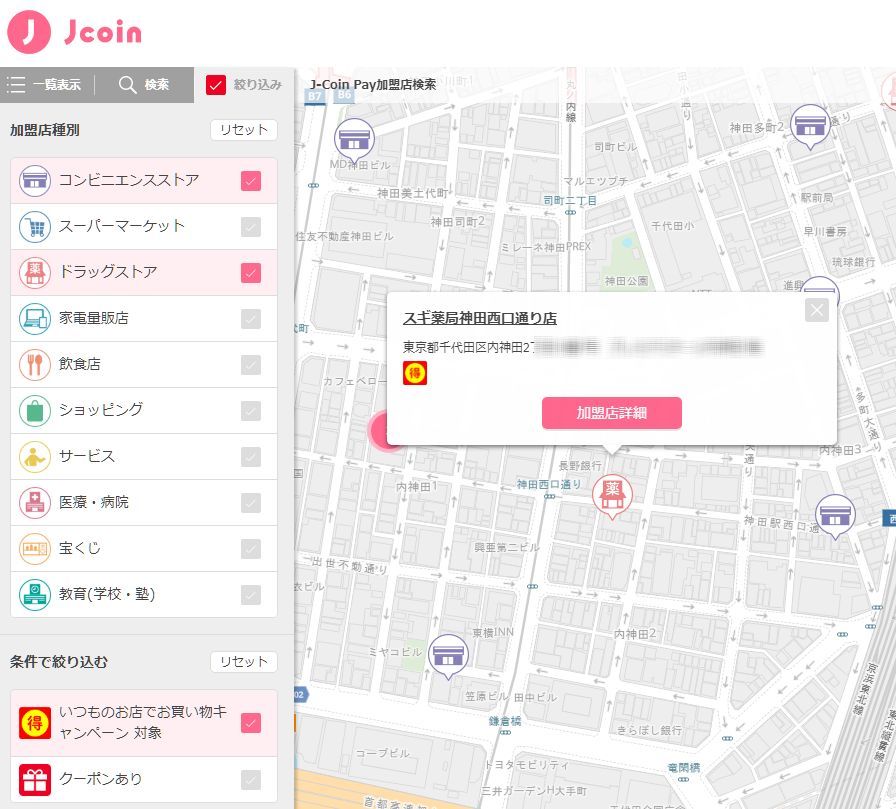
Task: Click the search magnifier icon
Action: click(127, 85)
